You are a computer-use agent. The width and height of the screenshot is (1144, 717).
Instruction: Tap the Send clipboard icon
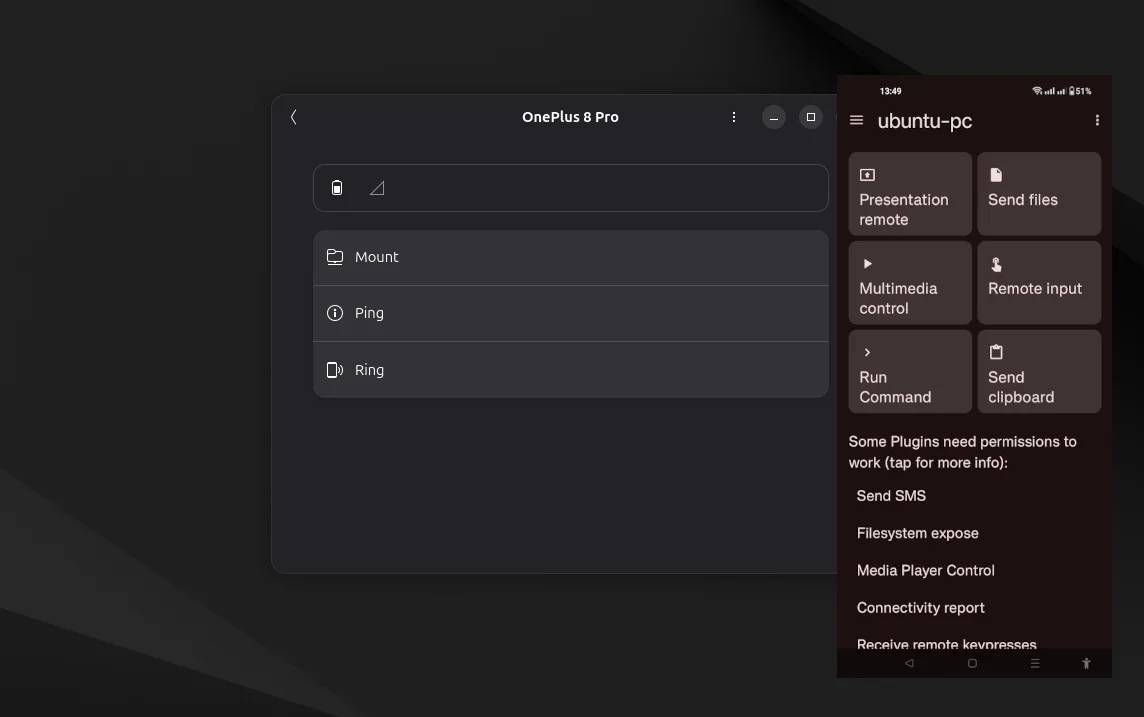pos(995,352)
